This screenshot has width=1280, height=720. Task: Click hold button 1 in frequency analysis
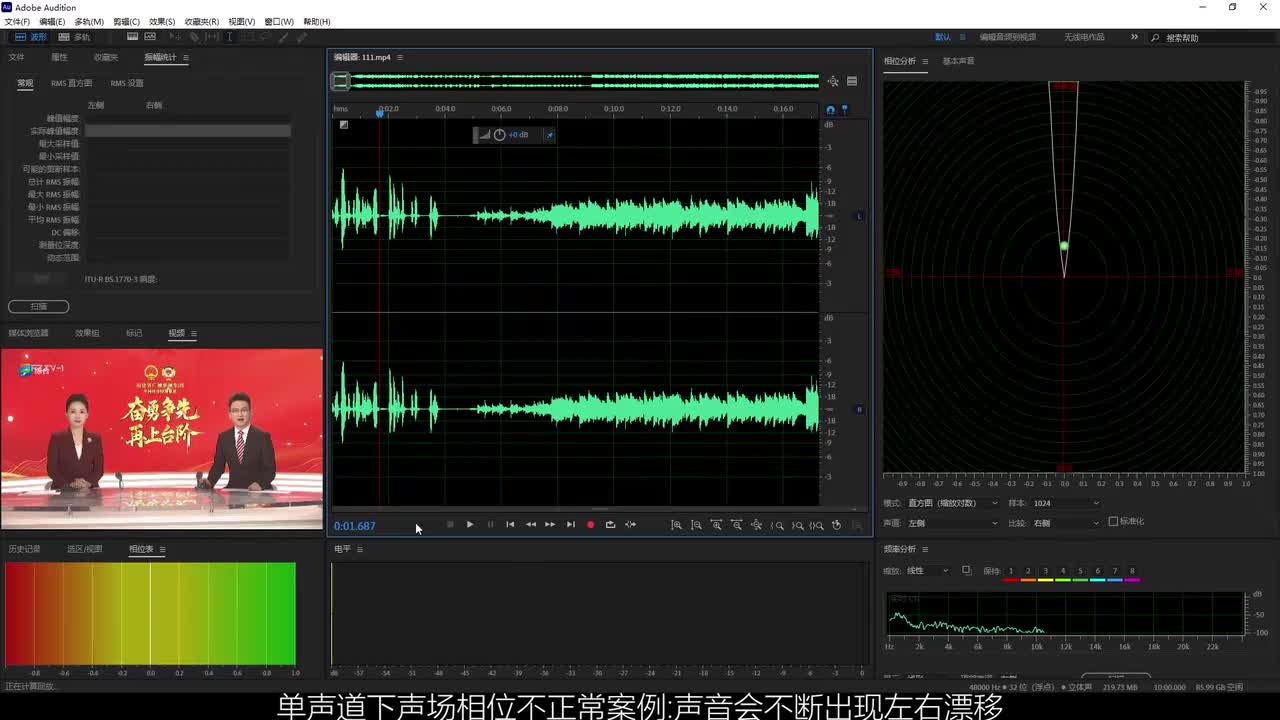tap(1011, 572)
